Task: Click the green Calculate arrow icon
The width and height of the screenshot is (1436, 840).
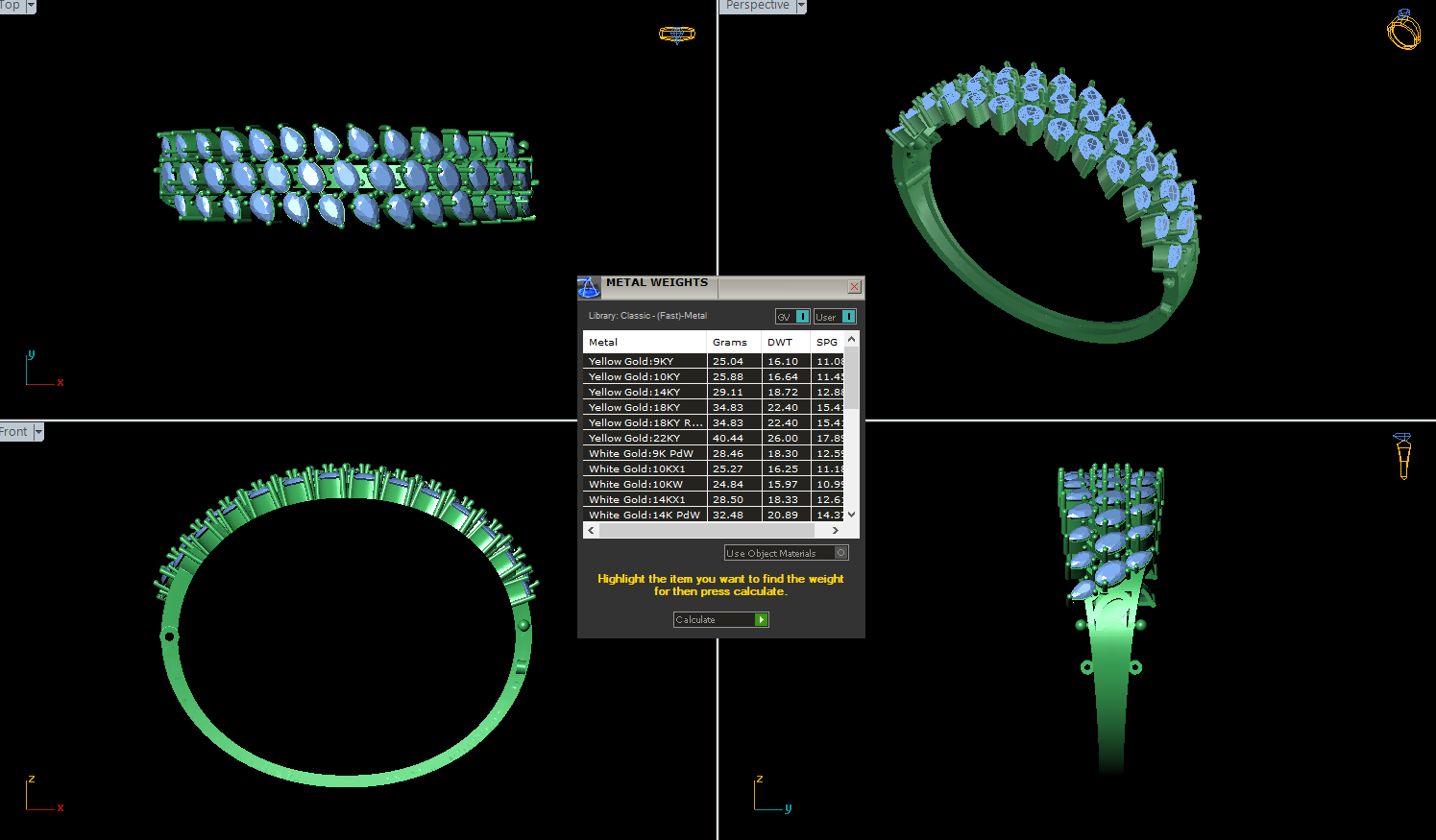Action: [761, 620]
